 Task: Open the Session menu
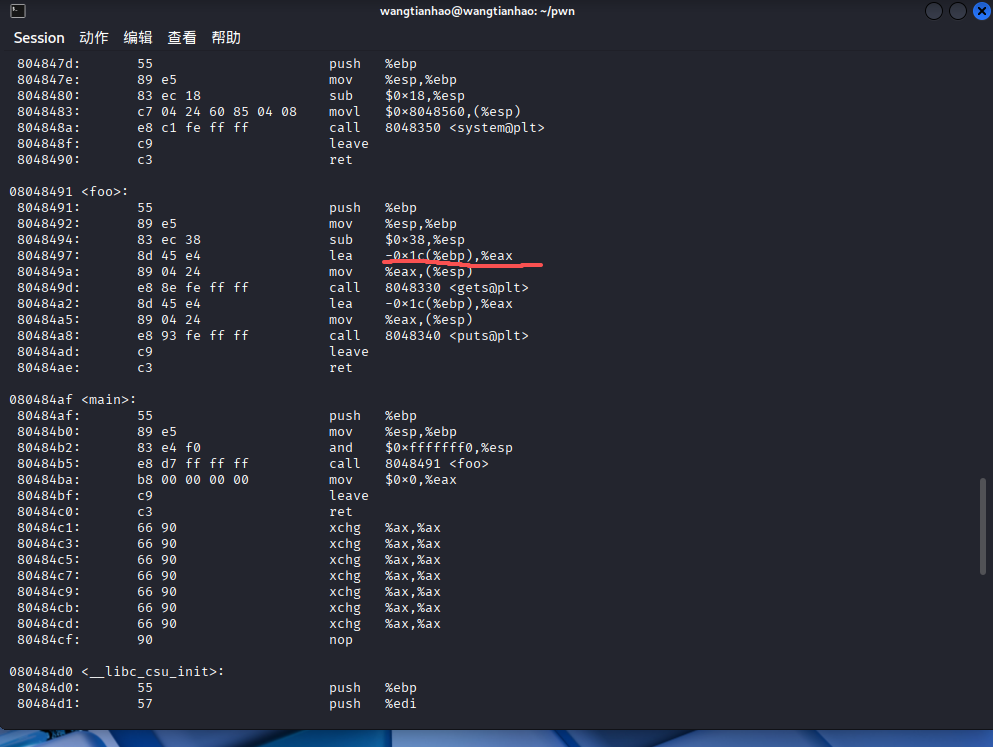39,38
